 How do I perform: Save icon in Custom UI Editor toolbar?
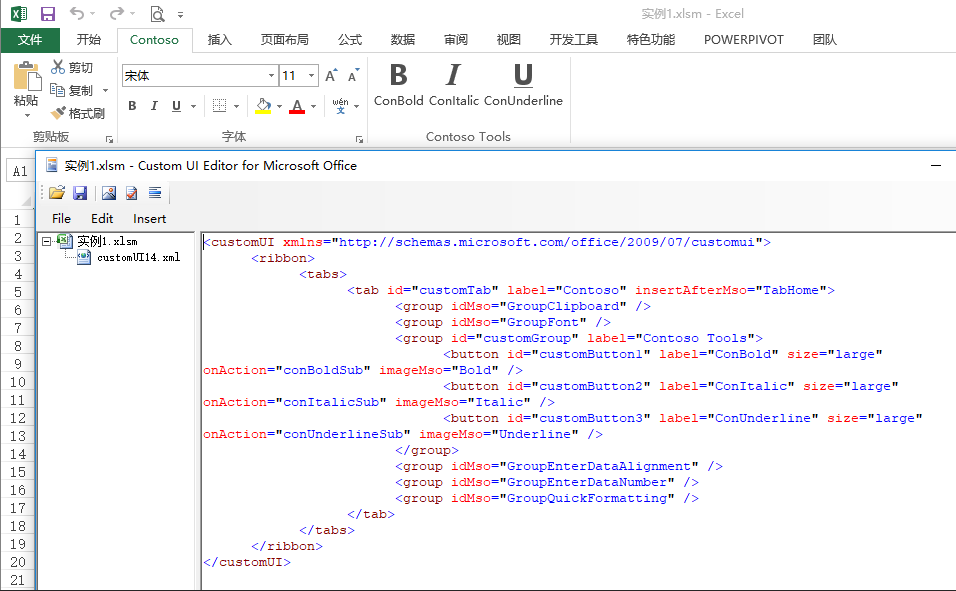point(80,193)
